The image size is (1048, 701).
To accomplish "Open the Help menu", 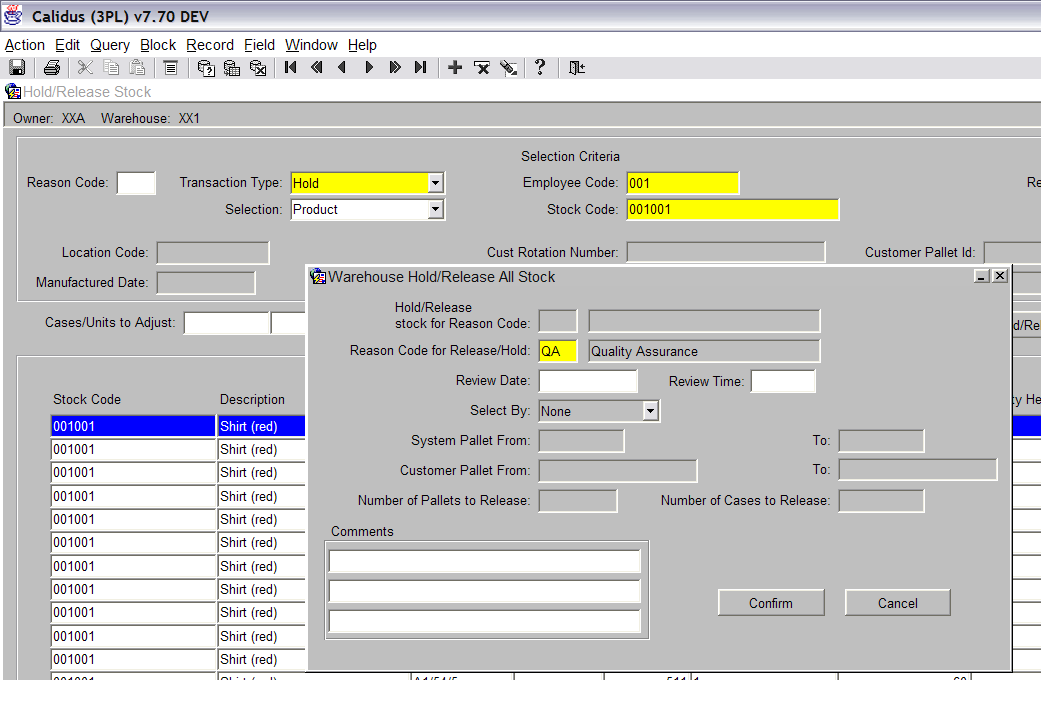I will (362, 45).
